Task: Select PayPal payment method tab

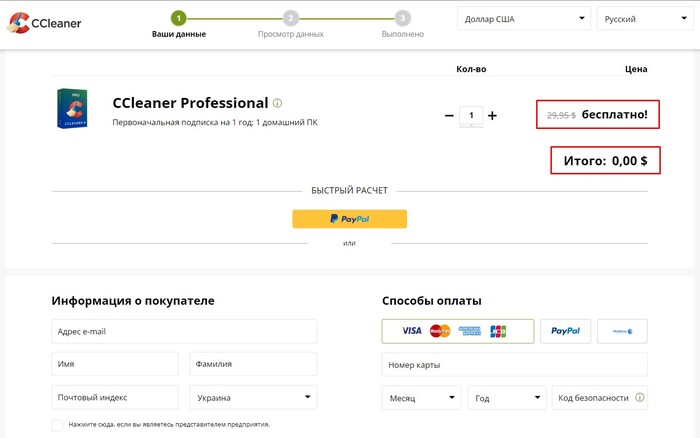Action: [565, 331]
